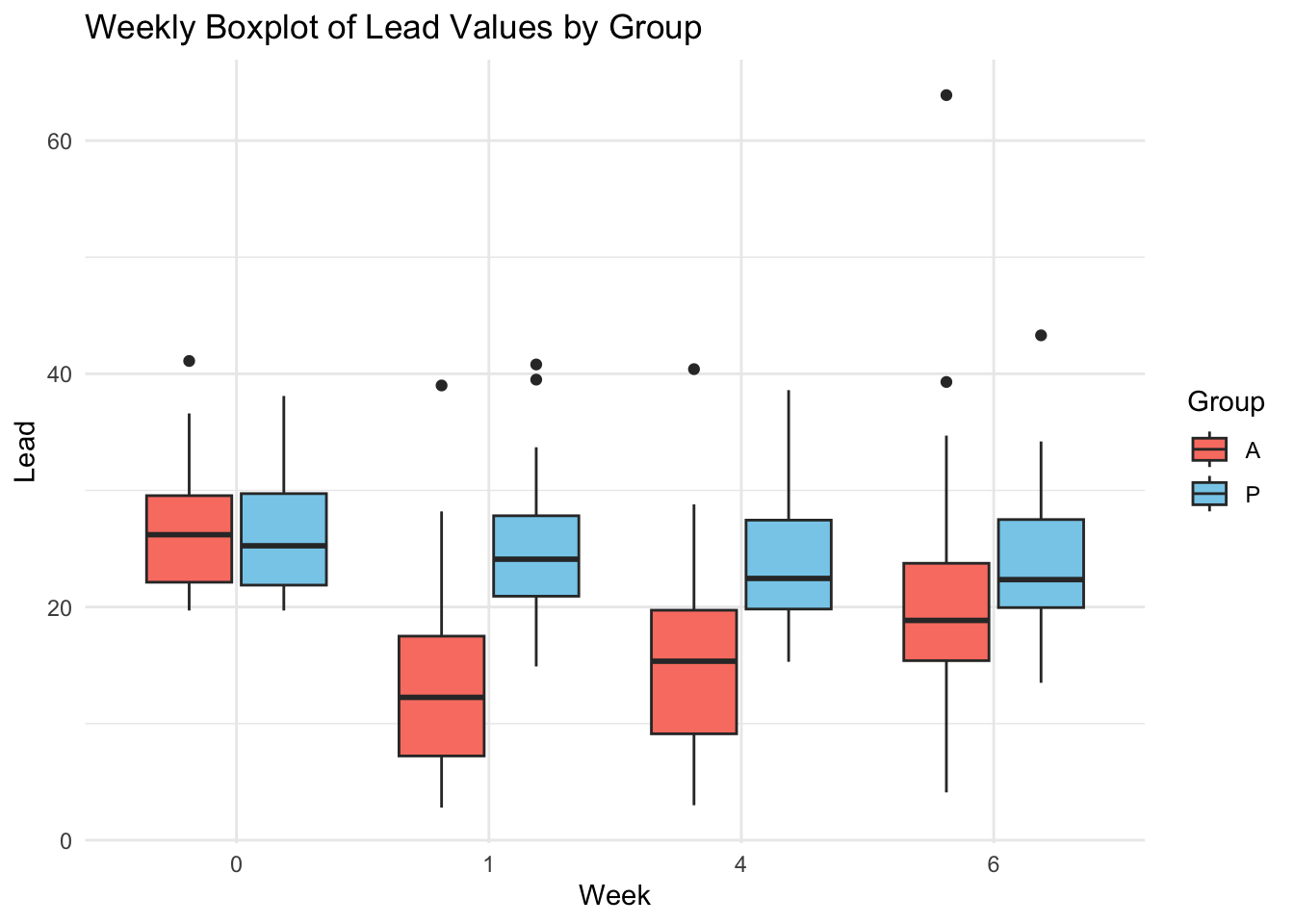
Task: Pick the Week 6 red Group A box
Action: click(x=945, y=612)
